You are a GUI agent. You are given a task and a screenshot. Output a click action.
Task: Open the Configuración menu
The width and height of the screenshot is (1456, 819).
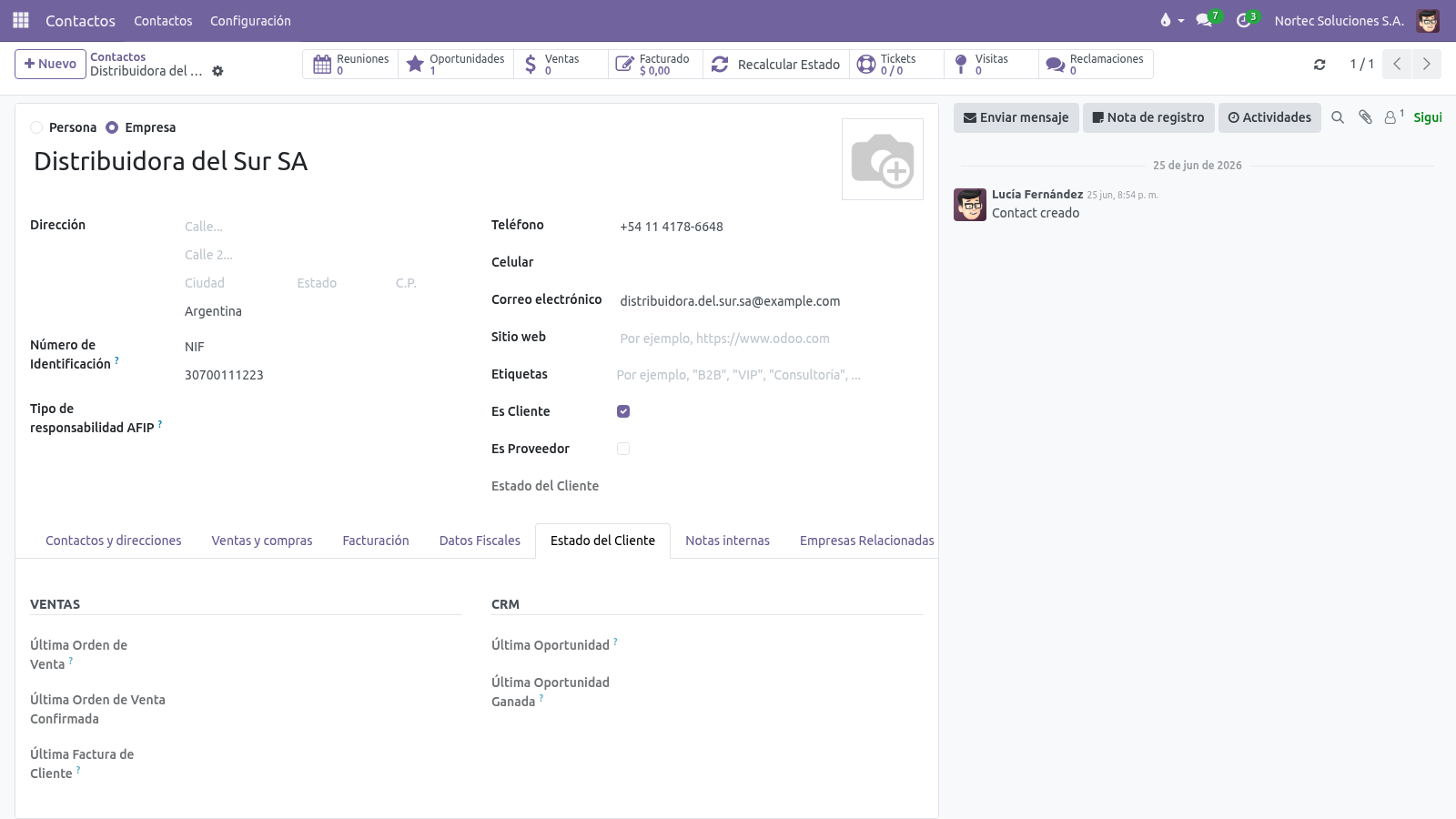[x=250, y=20]
